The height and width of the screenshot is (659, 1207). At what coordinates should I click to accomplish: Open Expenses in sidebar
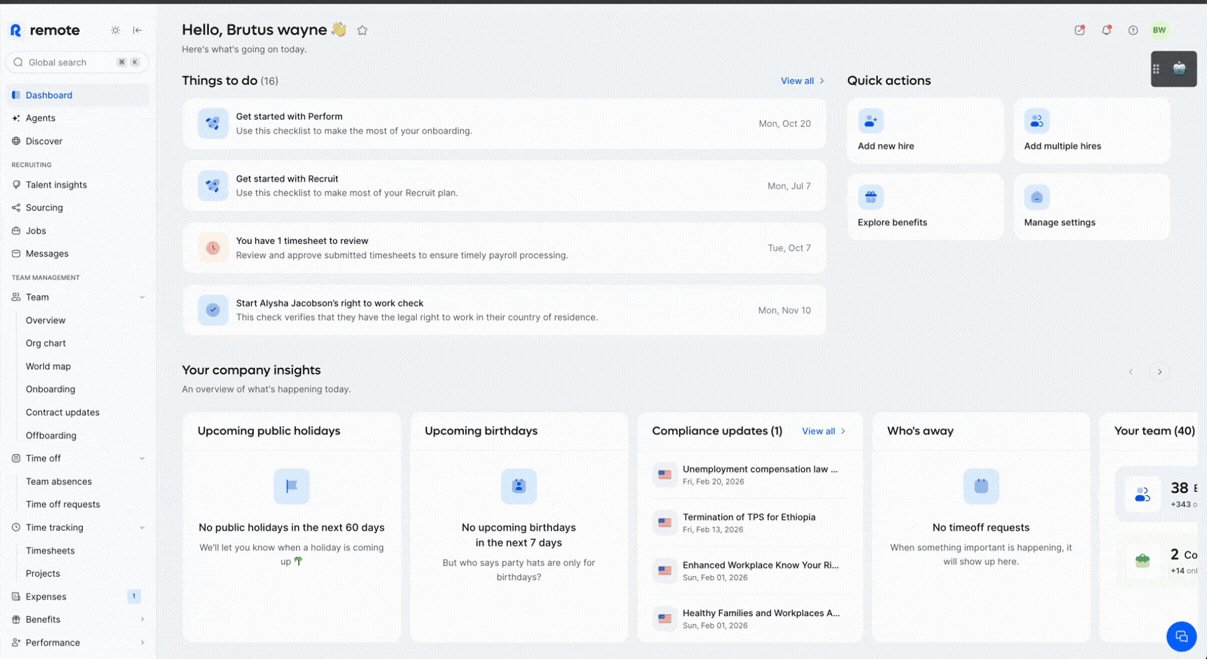(x=77, y=596)
